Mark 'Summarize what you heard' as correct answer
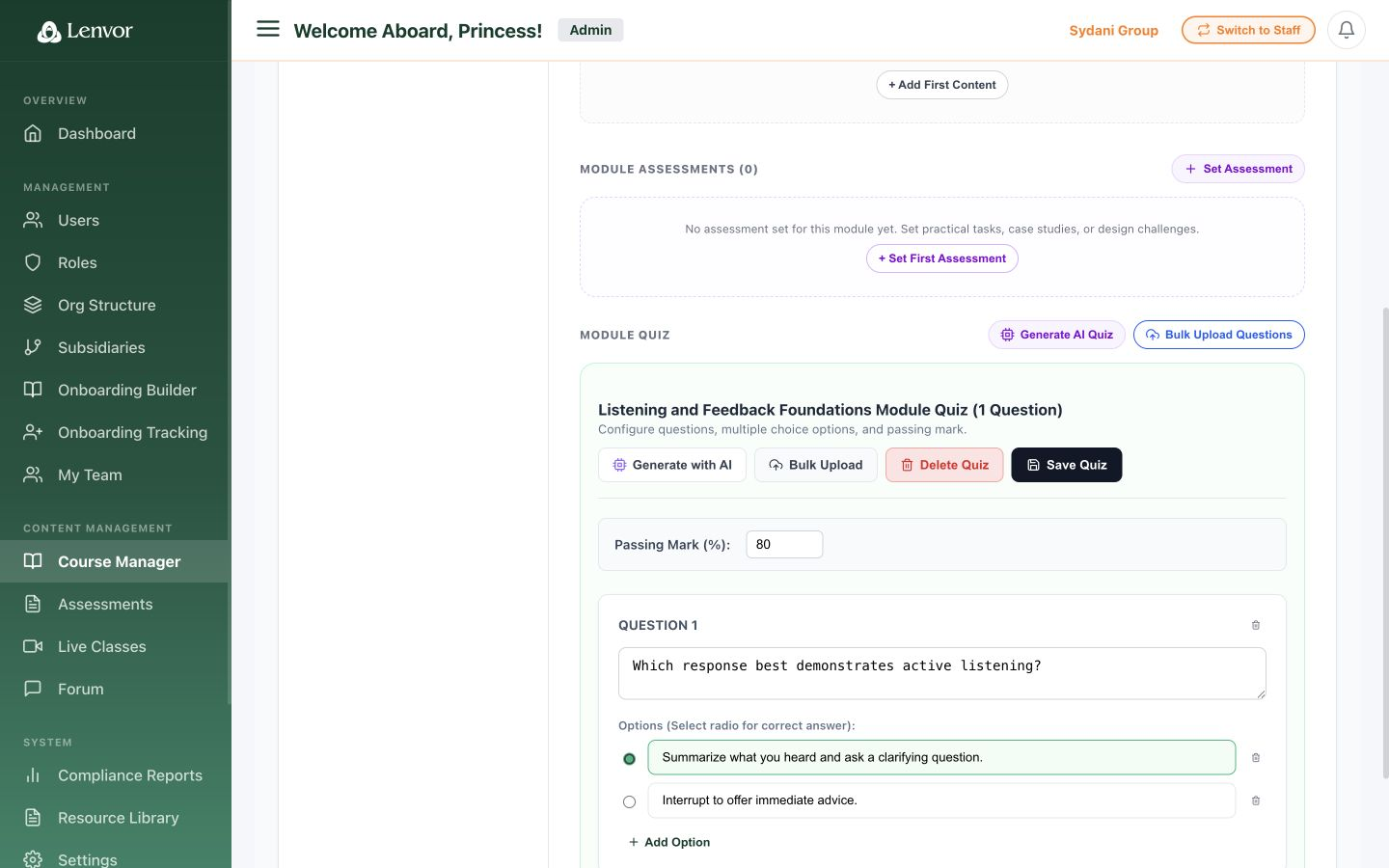 (629, 759)
